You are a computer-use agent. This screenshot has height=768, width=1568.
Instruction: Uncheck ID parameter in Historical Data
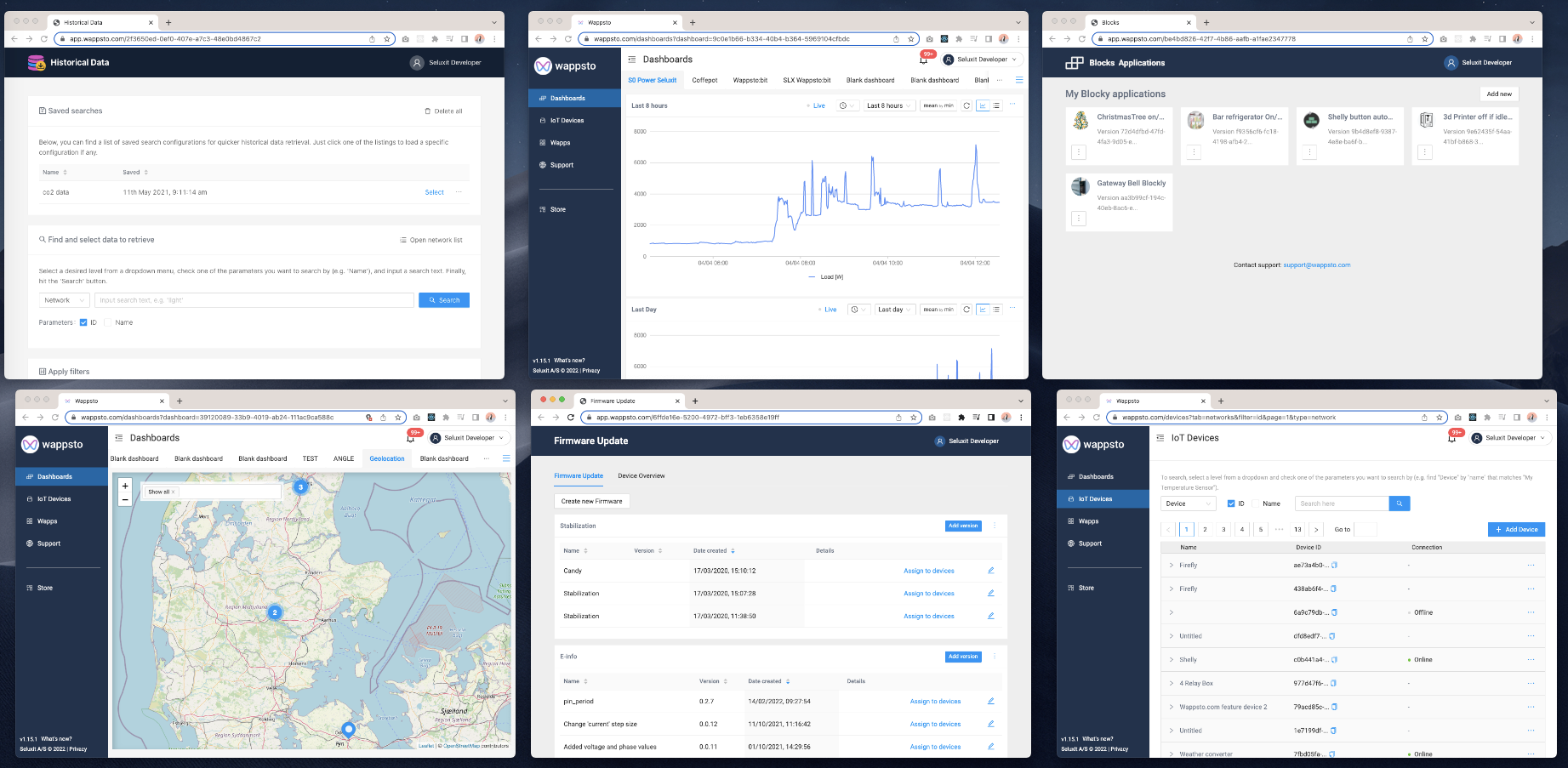[x=83, y=322]
